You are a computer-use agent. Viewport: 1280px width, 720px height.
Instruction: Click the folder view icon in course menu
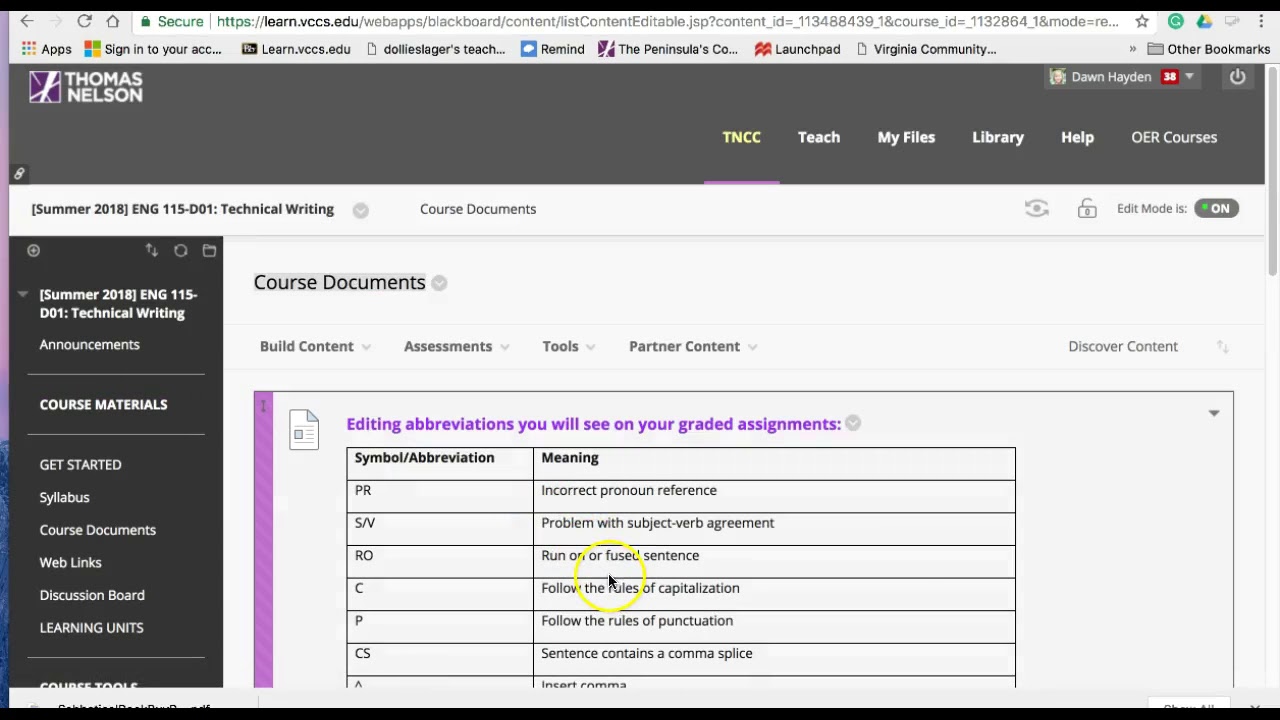(x=209, y=250)
